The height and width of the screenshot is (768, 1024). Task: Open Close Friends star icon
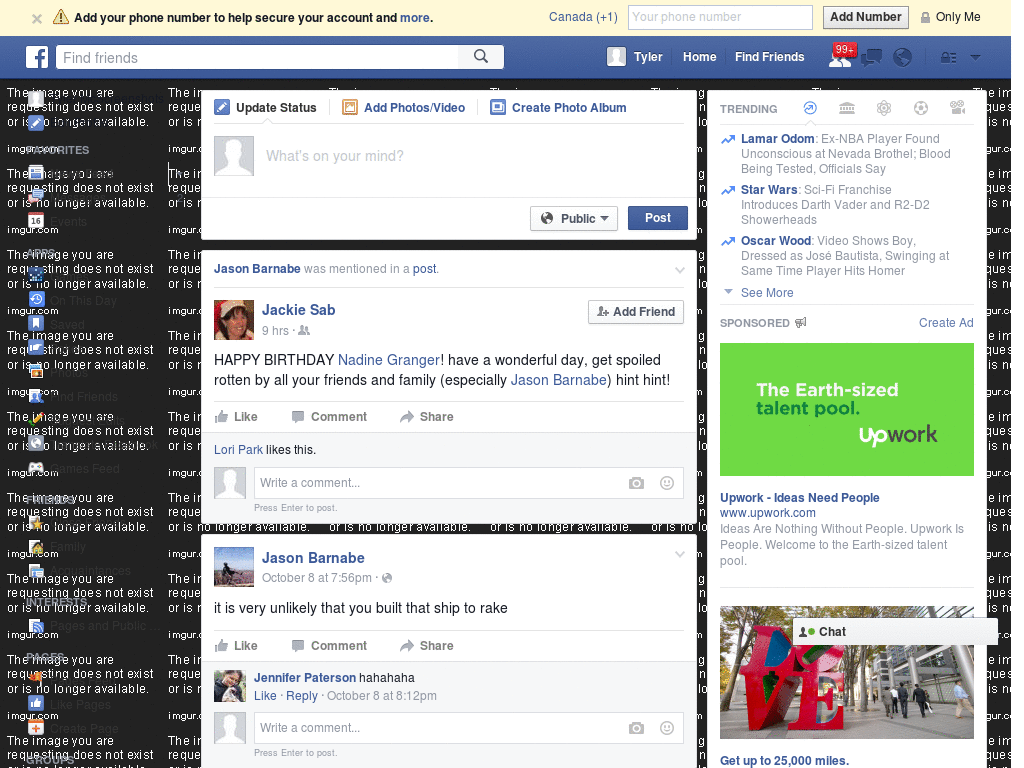(36, 522)
